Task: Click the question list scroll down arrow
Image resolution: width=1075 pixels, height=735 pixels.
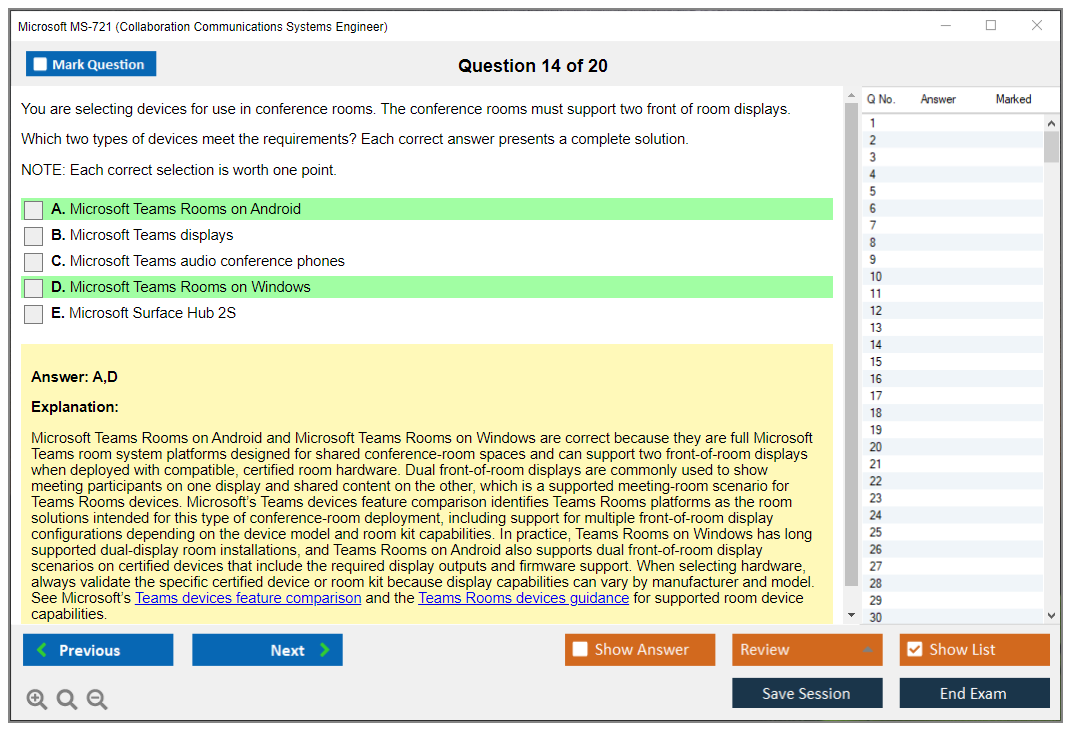Action: tap(1051, 616)
